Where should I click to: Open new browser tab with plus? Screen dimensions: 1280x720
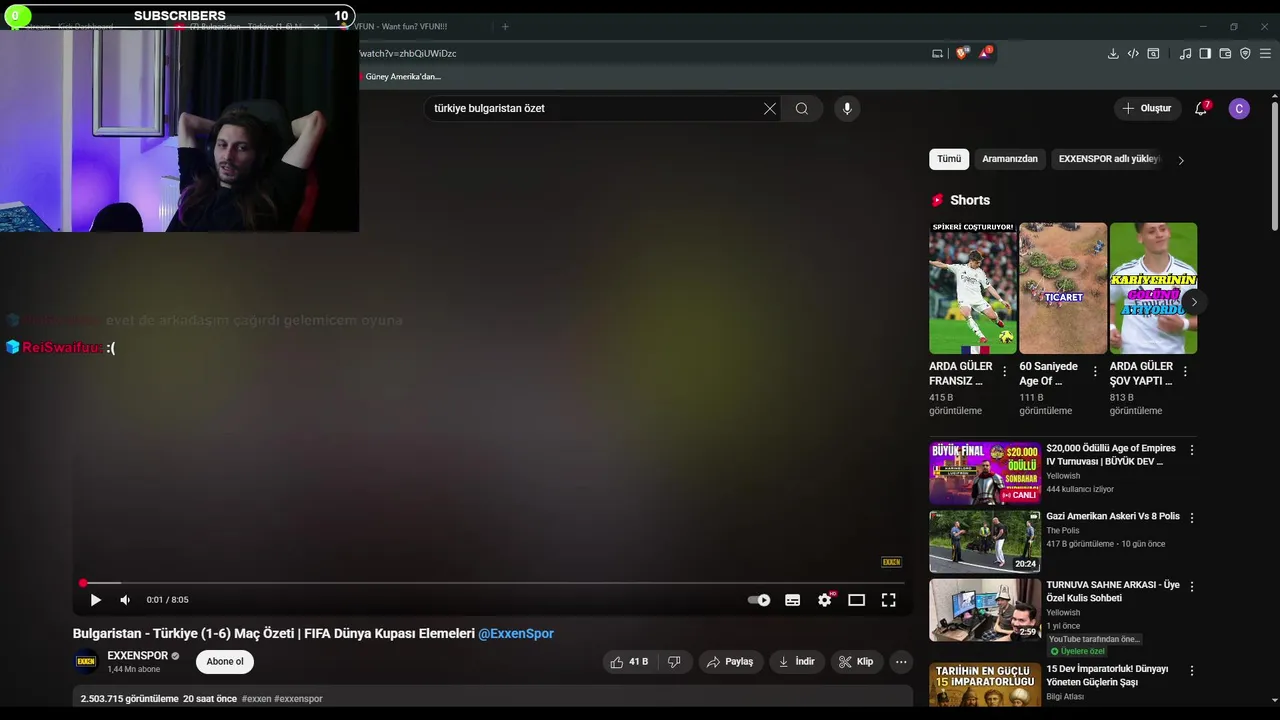(x=505, y=27)
